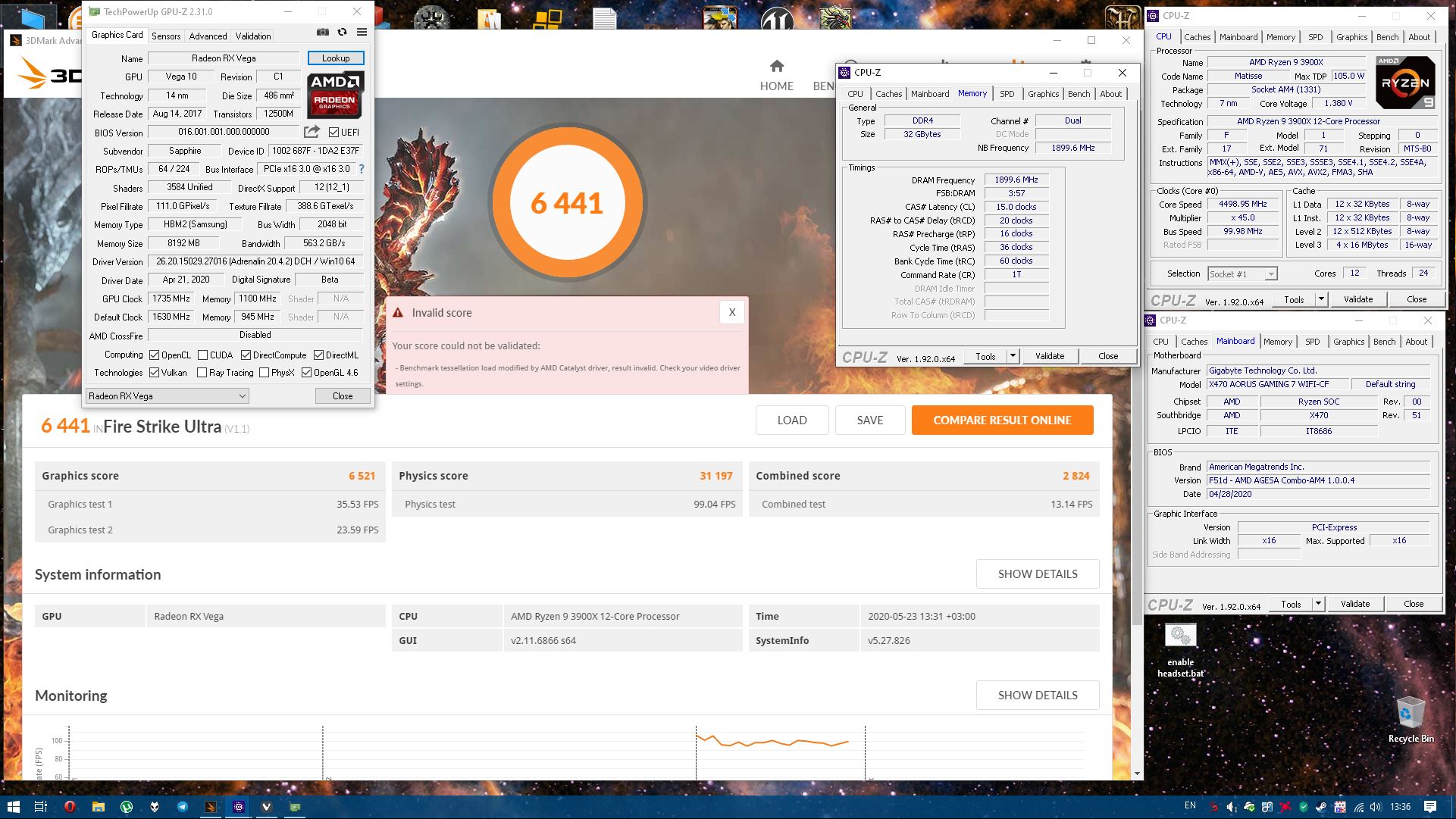This screenshot has width=1456, height=819.
Task: Open the Socket #1 selection dropdown in CPU-Z
Action: click(1242, 274)
